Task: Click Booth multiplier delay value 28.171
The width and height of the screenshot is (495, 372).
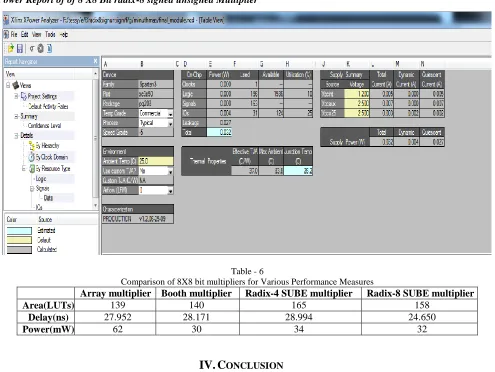Action: [x=196, y=317]
